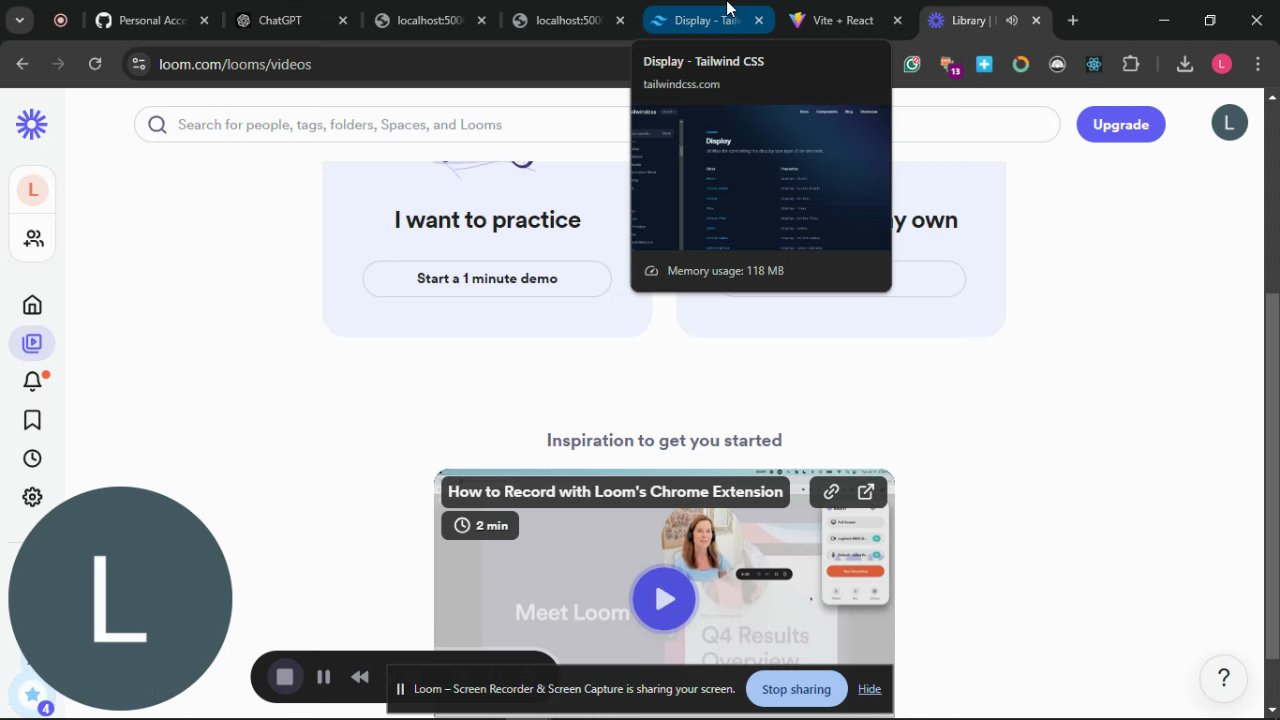1280x720 pixels.
Task: Click the rewind recording control
Action: point(360,677)
